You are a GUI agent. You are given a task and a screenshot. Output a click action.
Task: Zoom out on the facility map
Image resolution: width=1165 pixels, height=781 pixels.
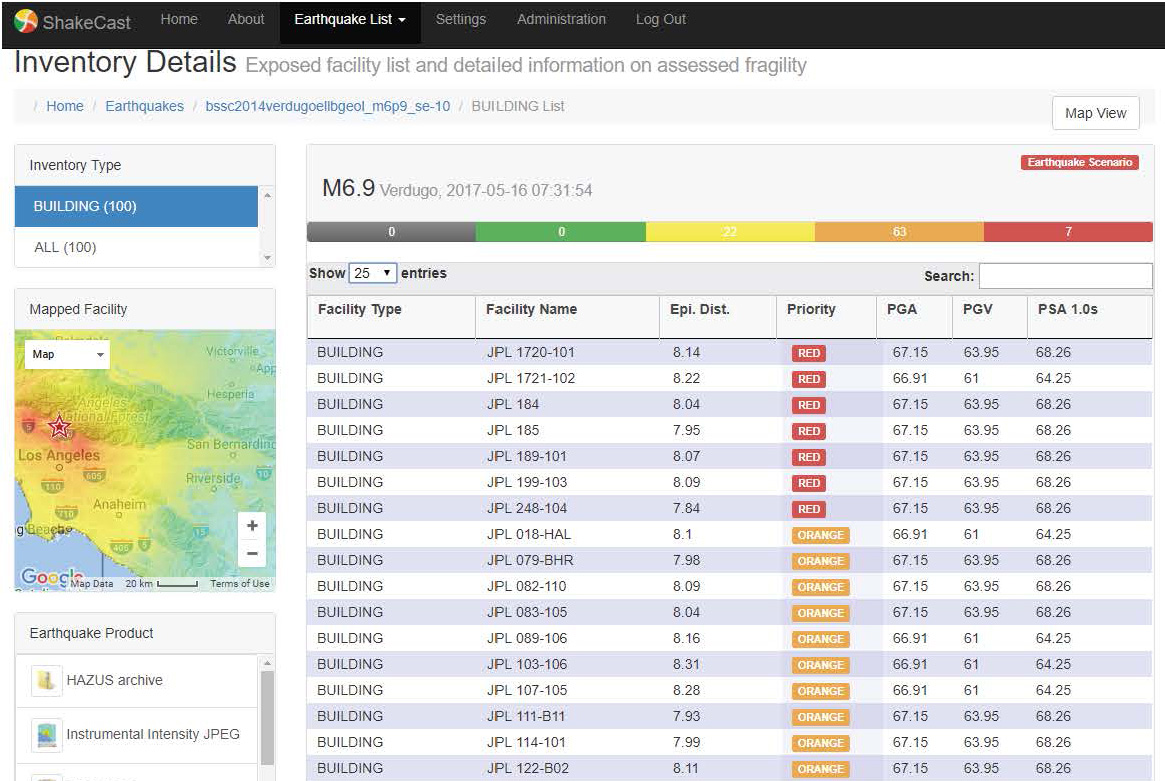[252, 553]
